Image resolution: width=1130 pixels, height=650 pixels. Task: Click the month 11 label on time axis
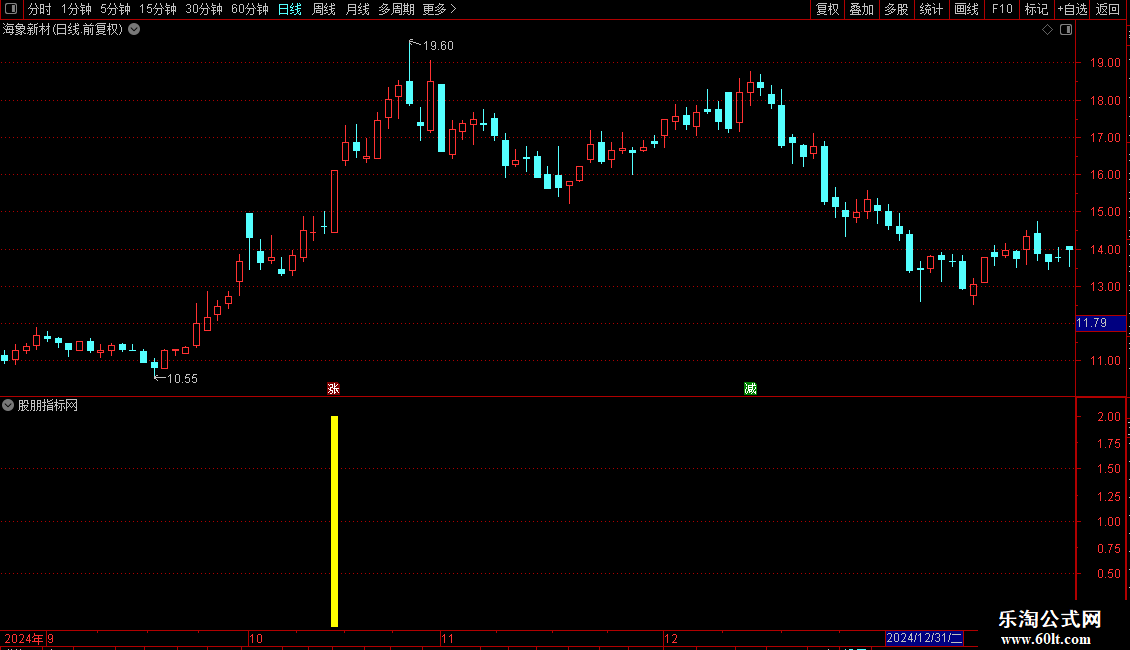coord(448,639)
